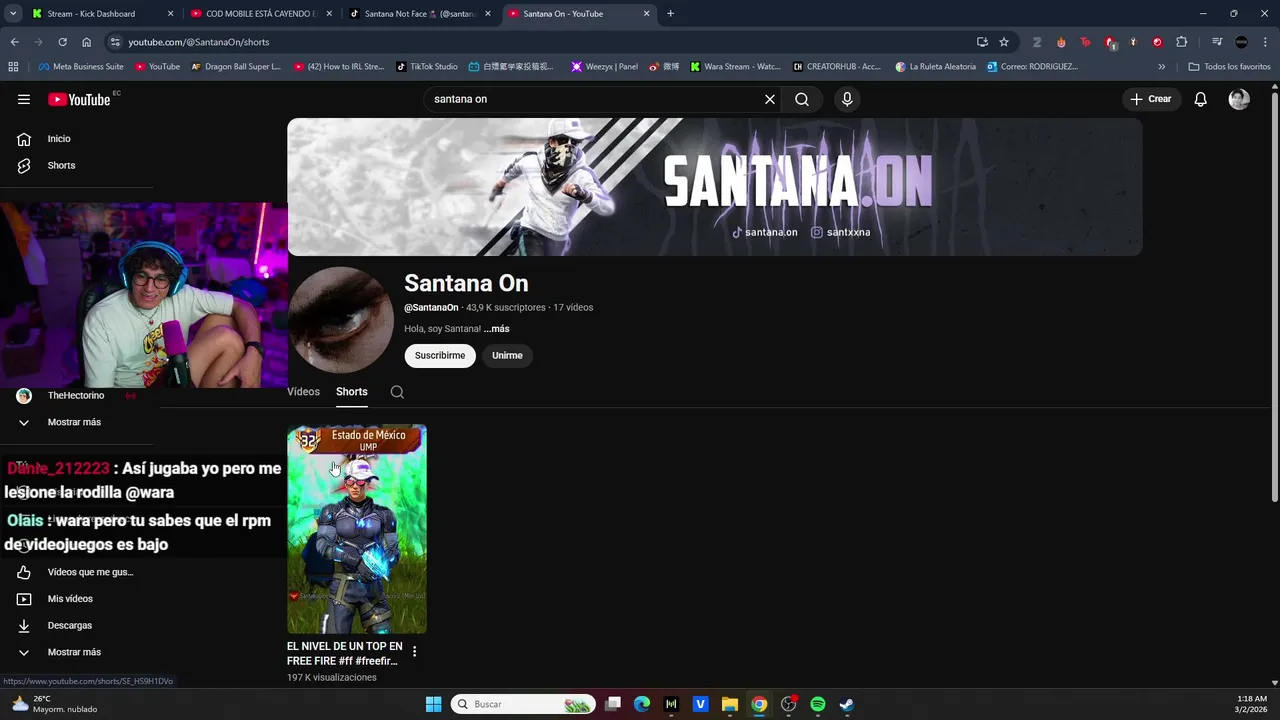Open options menu for the Free Fire short
This screenshot has height=720, width=1280.
(414, 651)
